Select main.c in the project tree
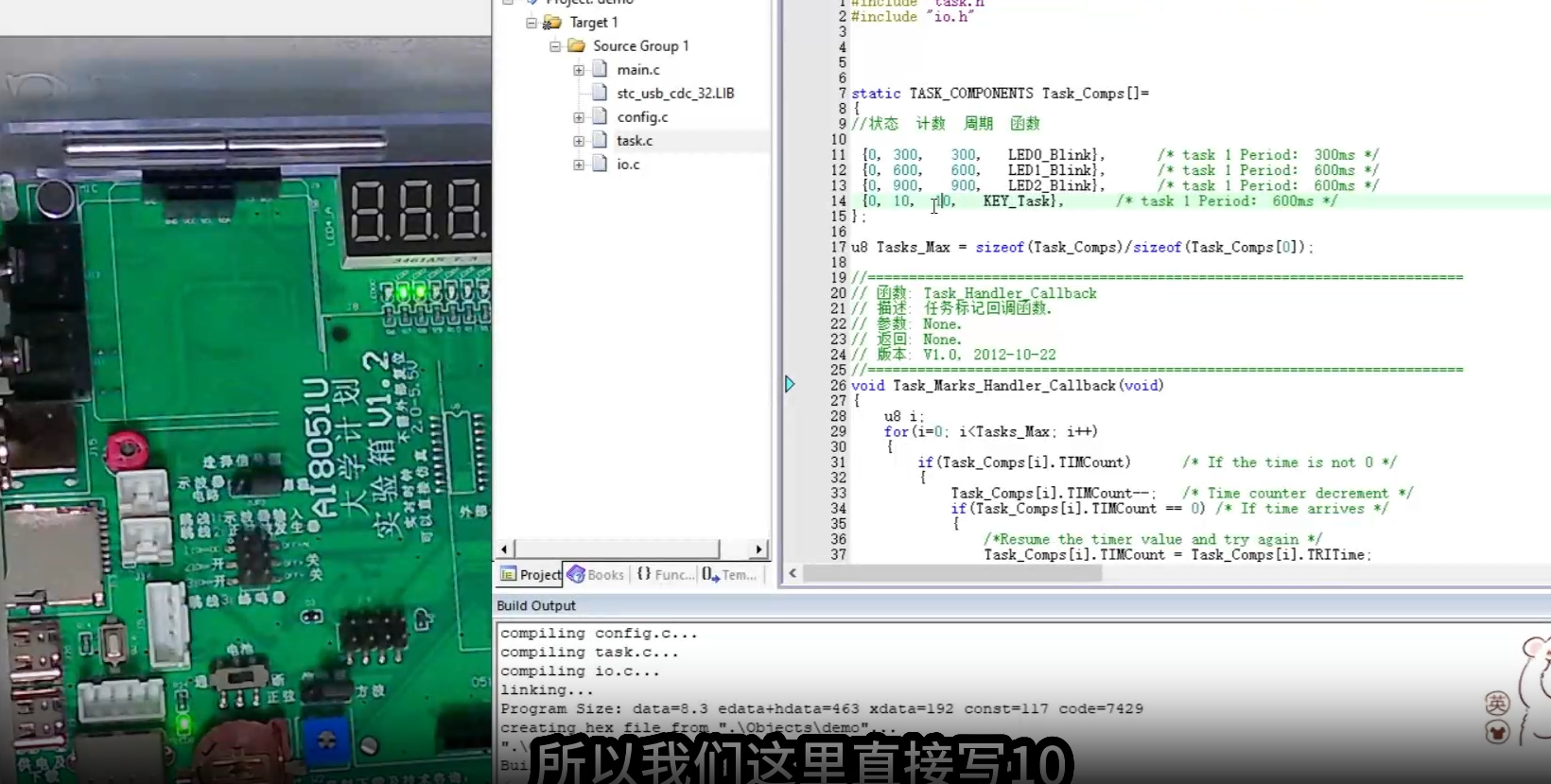1551x784 pixels. point(638,70)
